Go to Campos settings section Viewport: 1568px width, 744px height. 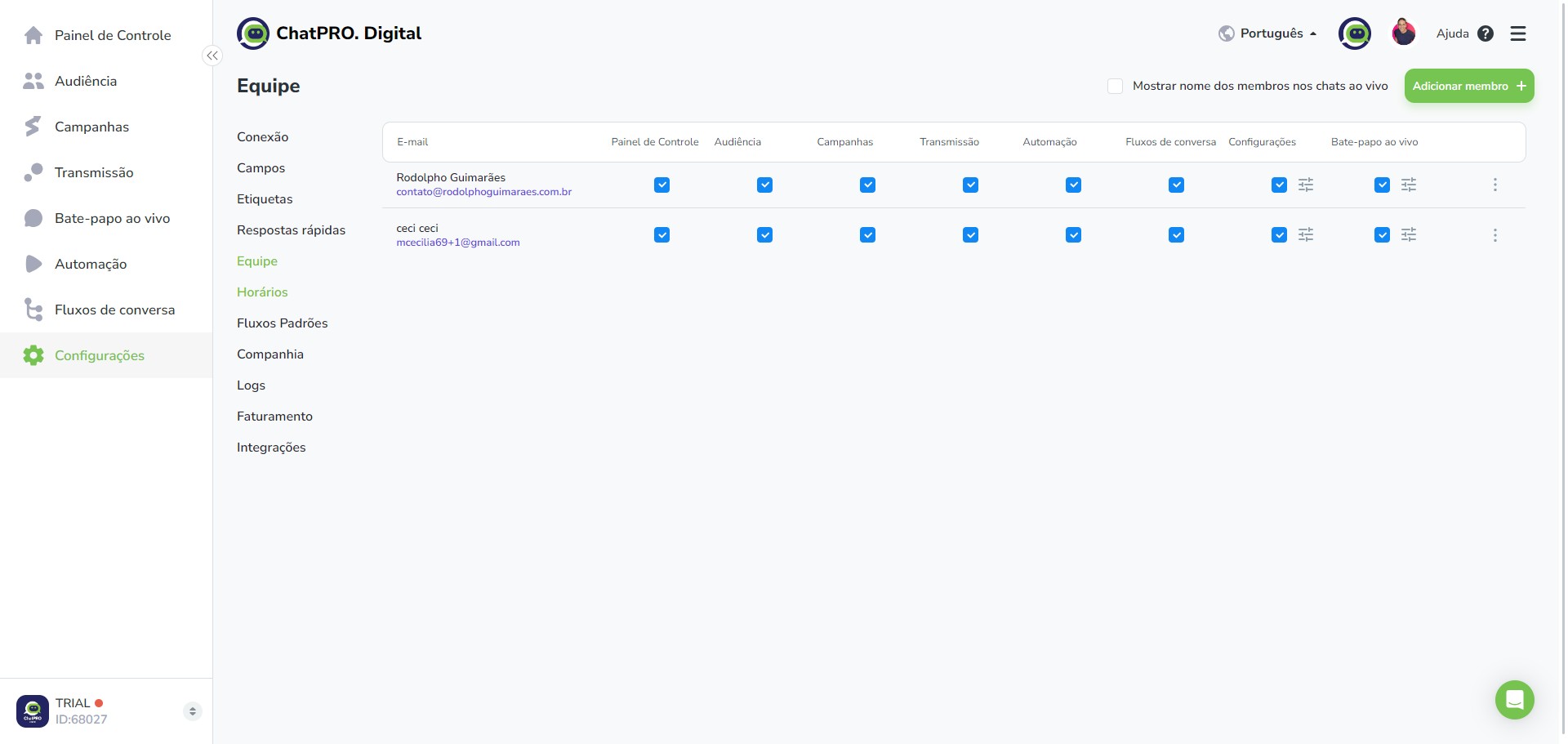[261, 168]
